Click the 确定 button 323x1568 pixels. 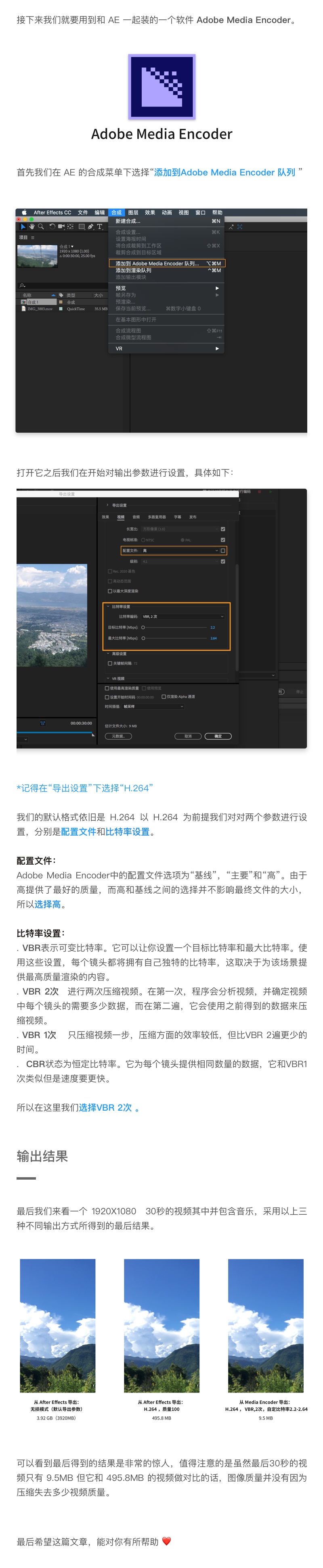(x=218, y=736)
